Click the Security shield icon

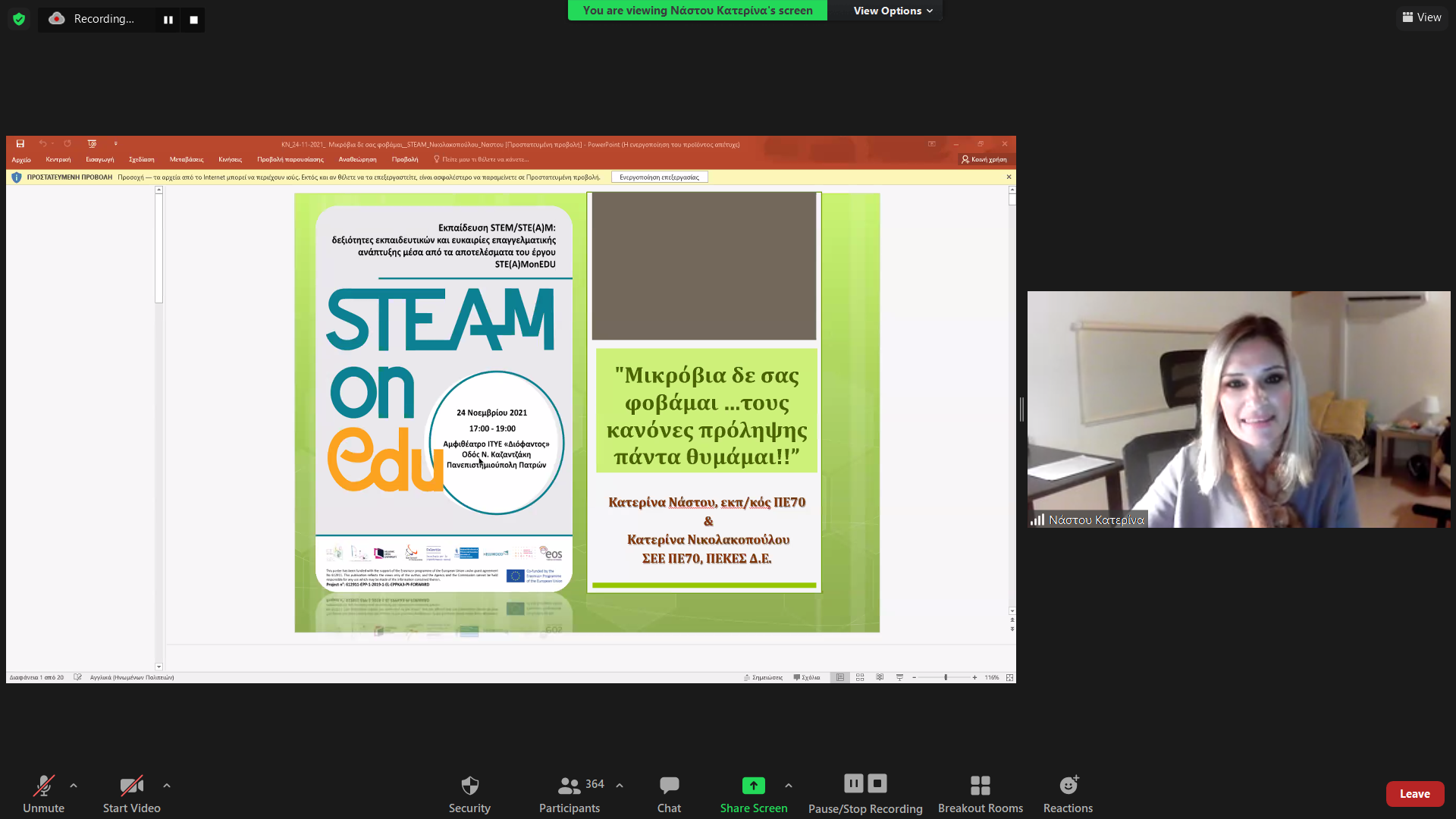coord(469,785)
